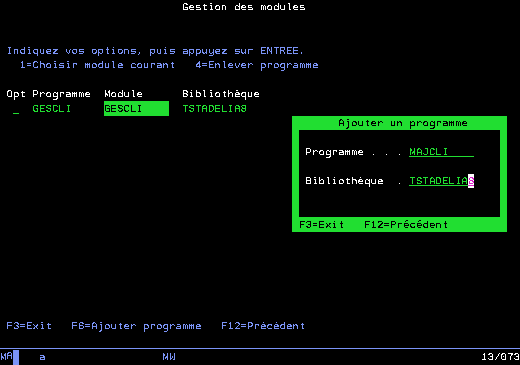Click F3=Exit in the popup window
520x365 pixels.
pyautogui.click(x=322, y=225)
